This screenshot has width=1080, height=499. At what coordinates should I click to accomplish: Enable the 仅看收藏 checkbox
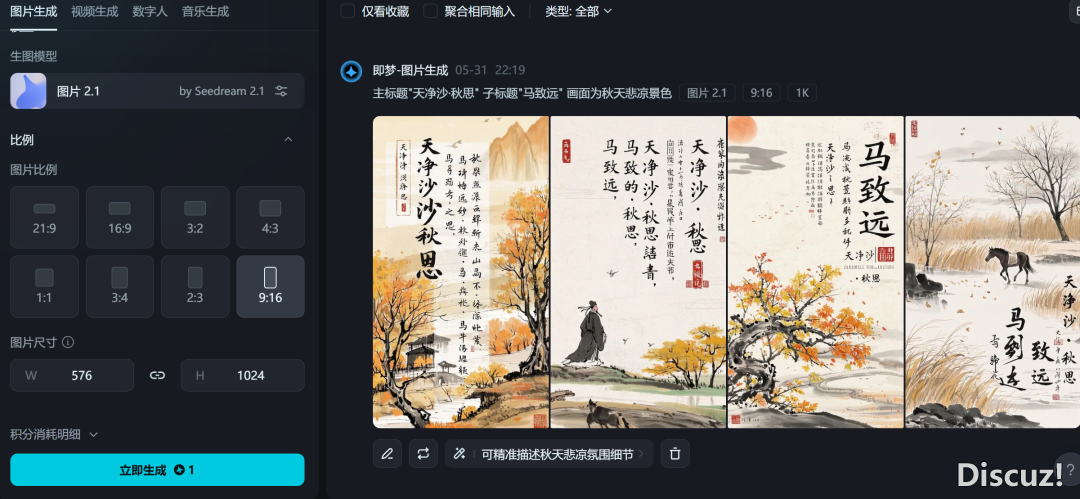[x=349, y=11]
